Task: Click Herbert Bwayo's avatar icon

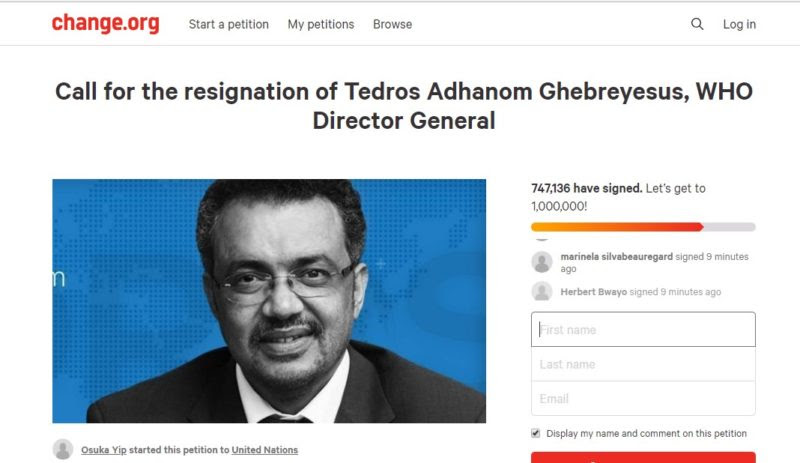Action: click(x=542, y=291)
